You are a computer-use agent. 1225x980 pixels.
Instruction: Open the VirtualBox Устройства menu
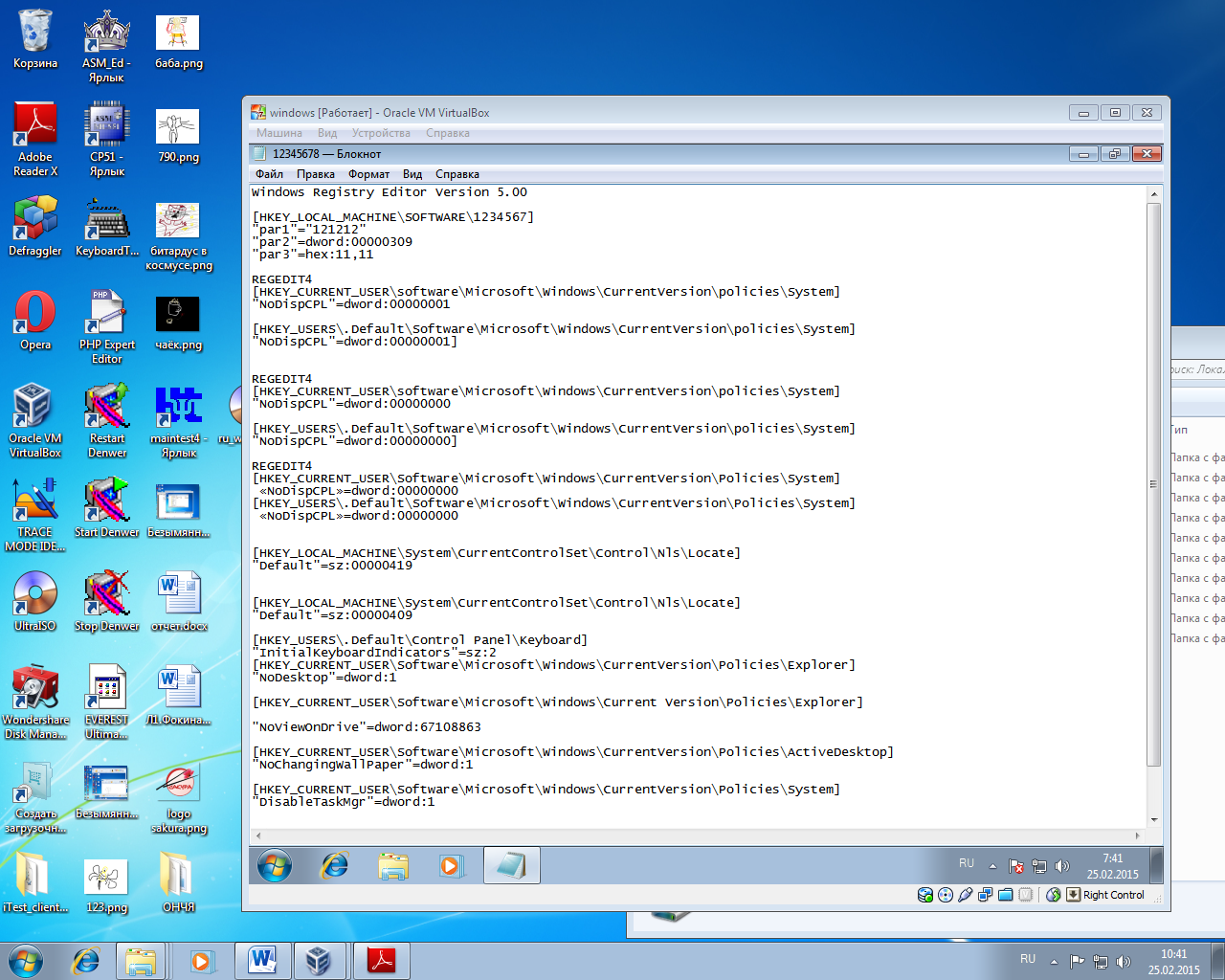tap(381, 133)
